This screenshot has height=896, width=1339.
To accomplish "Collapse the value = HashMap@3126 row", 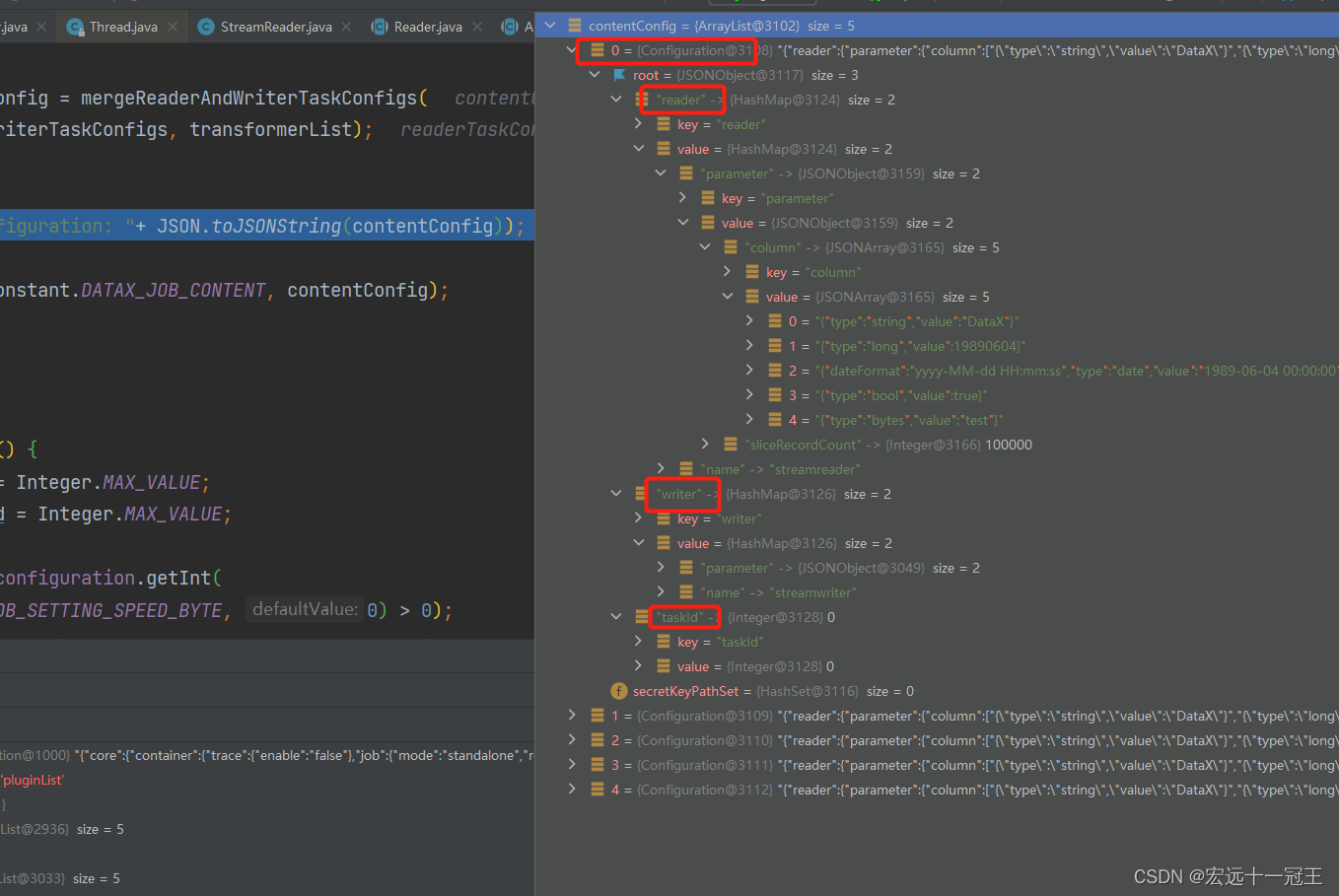I will (x=639, y=543).
